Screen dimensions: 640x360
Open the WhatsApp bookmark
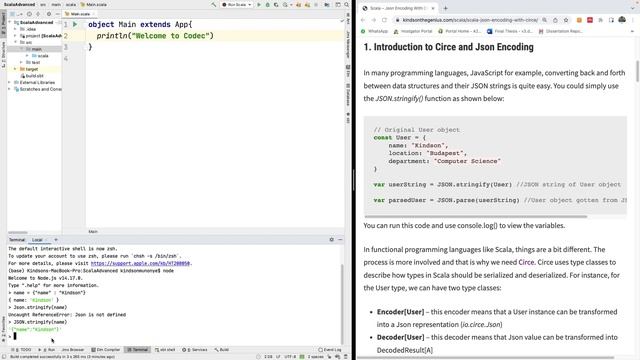point(375,31)
